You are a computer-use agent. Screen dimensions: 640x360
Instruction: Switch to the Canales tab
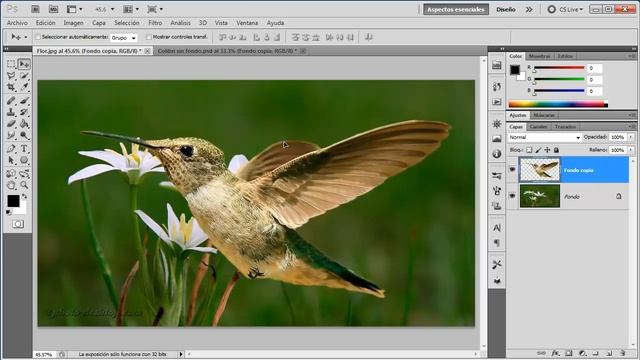[538, 127]
